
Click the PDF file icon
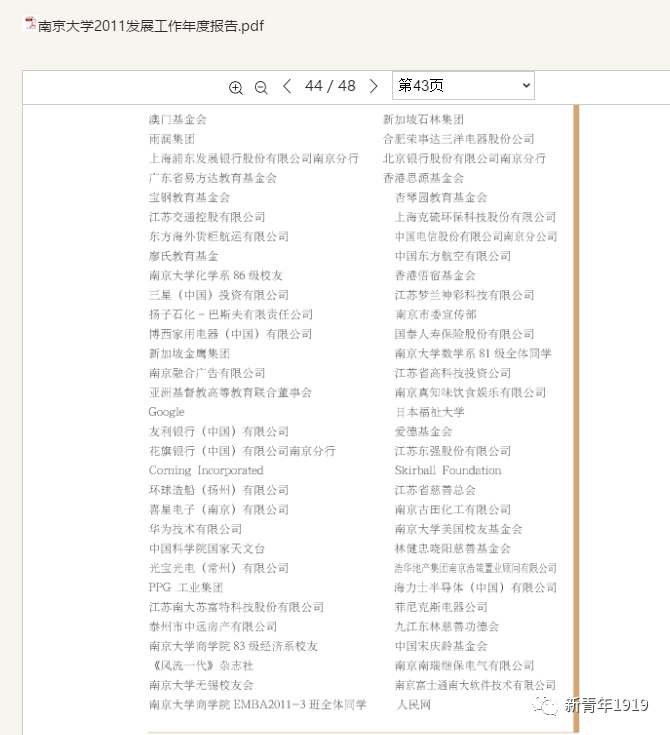tap(30, 23)
